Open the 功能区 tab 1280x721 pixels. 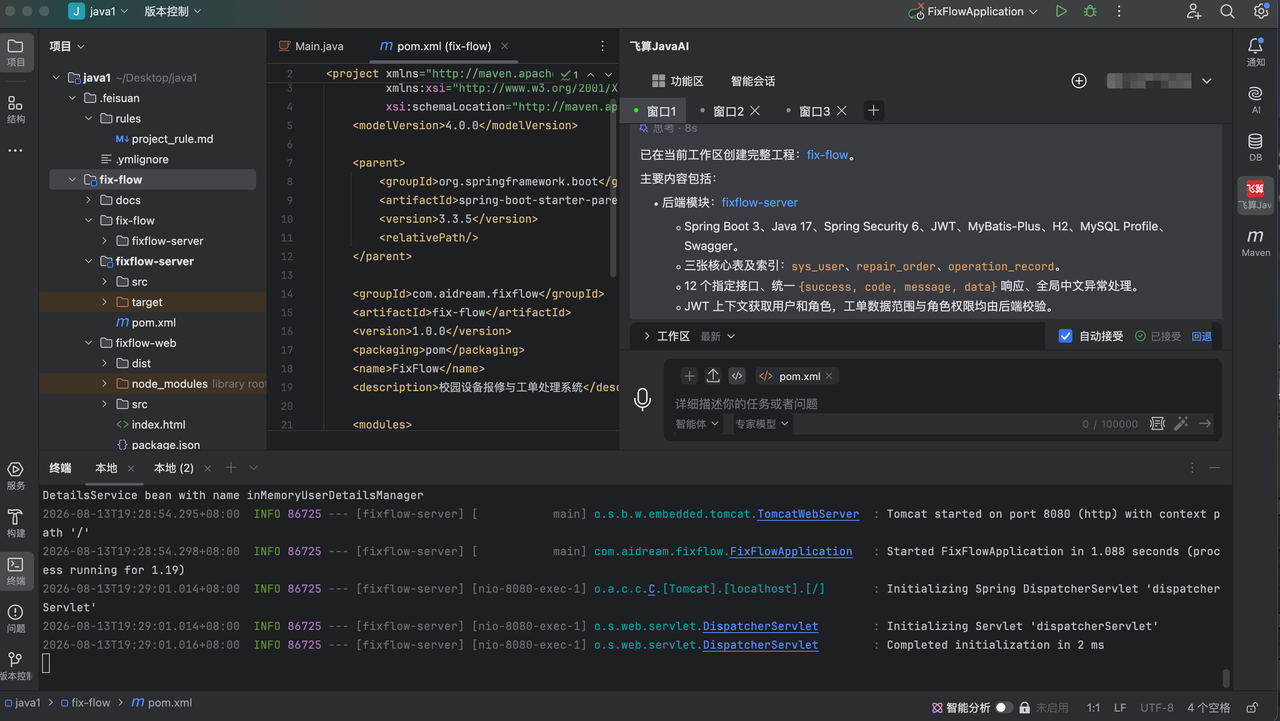[677, 81]
